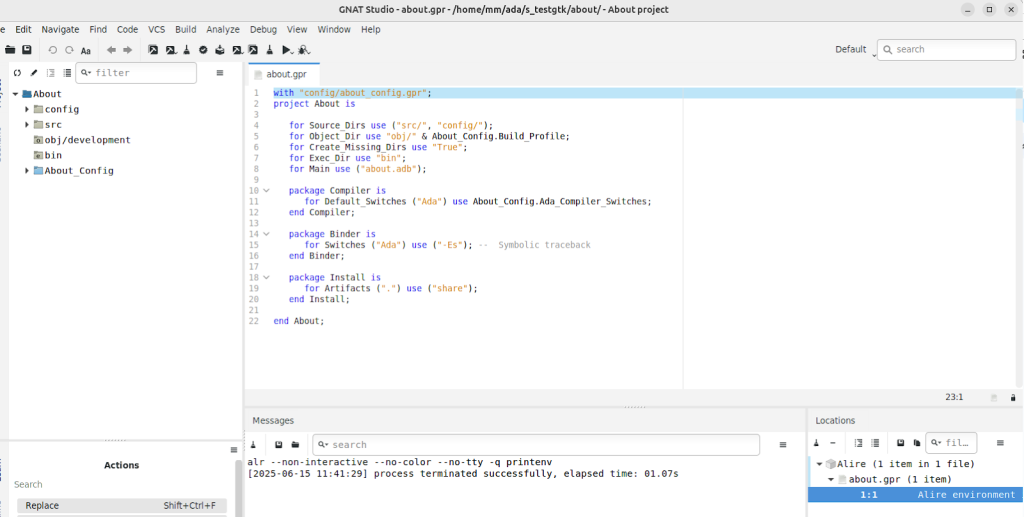Open the Messages panel hamburger menu
Viewport: 1024px width, 517px height.
(x=783, y=445)
